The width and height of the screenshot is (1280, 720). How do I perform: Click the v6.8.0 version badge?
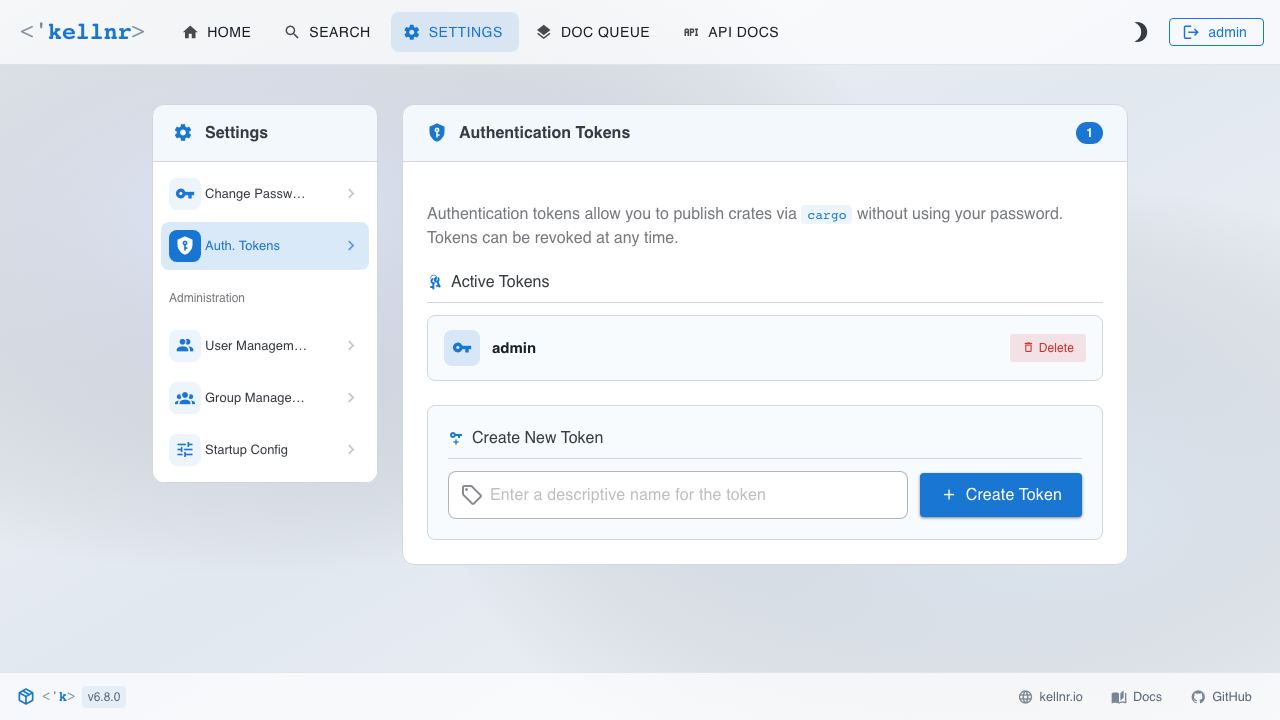(x=104, y=697)
